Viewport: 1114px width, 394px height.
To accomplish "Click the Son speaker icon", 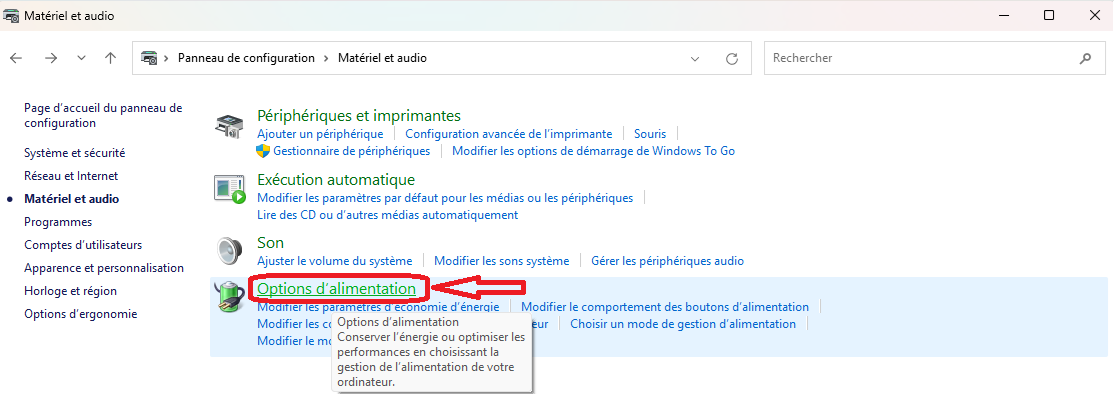I will [x=230, y=250].
